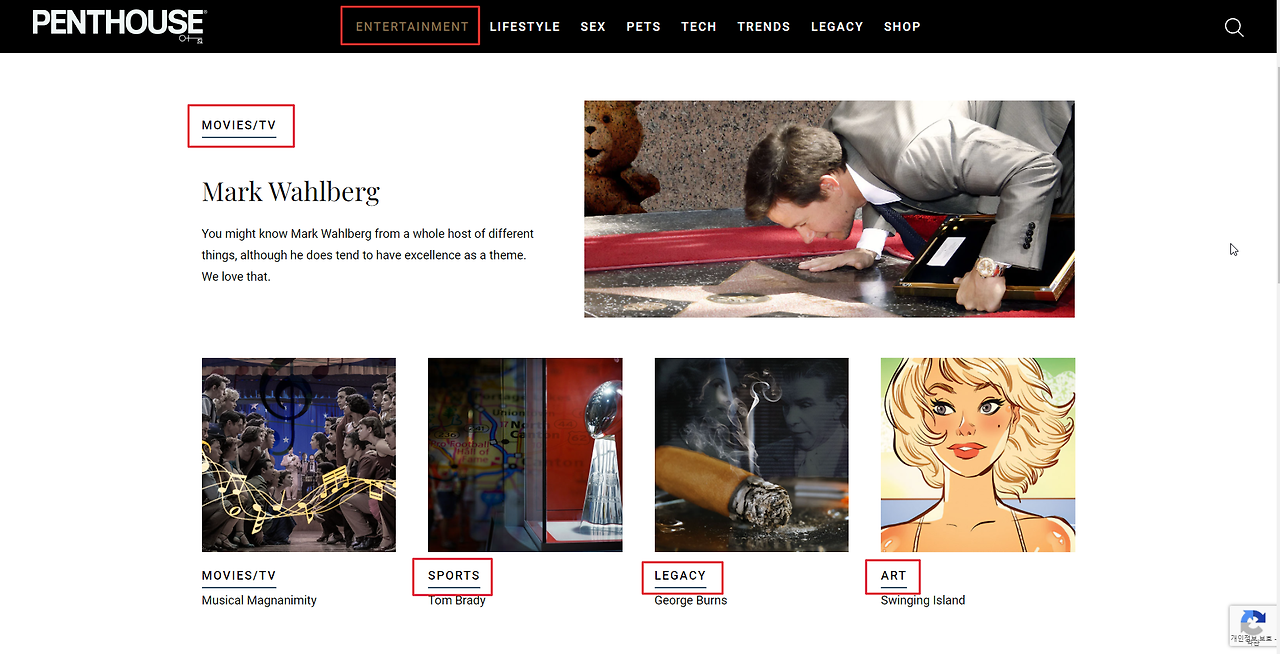Image resolution: width=1280 pixels, height=654 pixels.
Task: Open the featured Movies/TV category label
Action: [x=239, y=126]
